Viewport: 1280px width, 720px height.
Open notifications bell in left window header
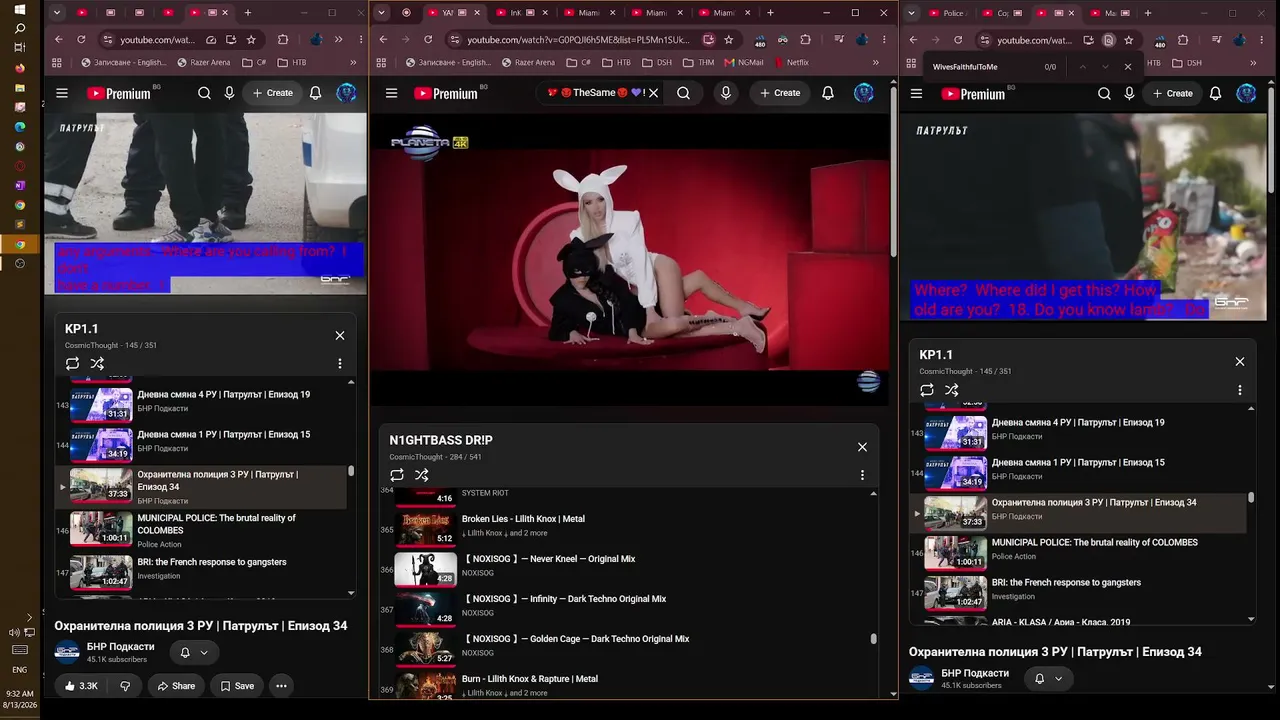(315, 93)
